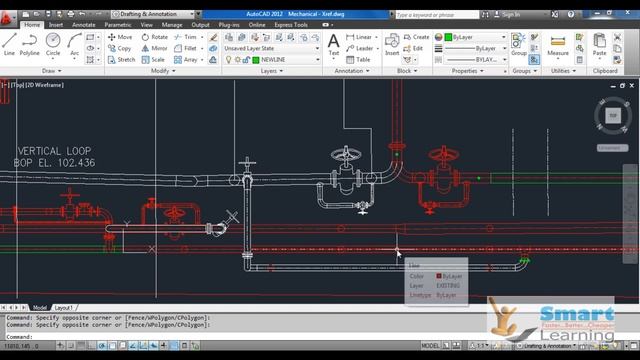The image size is (640, 360).
Task: Switch to the Parametric ribbon tab
Action: click(118, 25)
